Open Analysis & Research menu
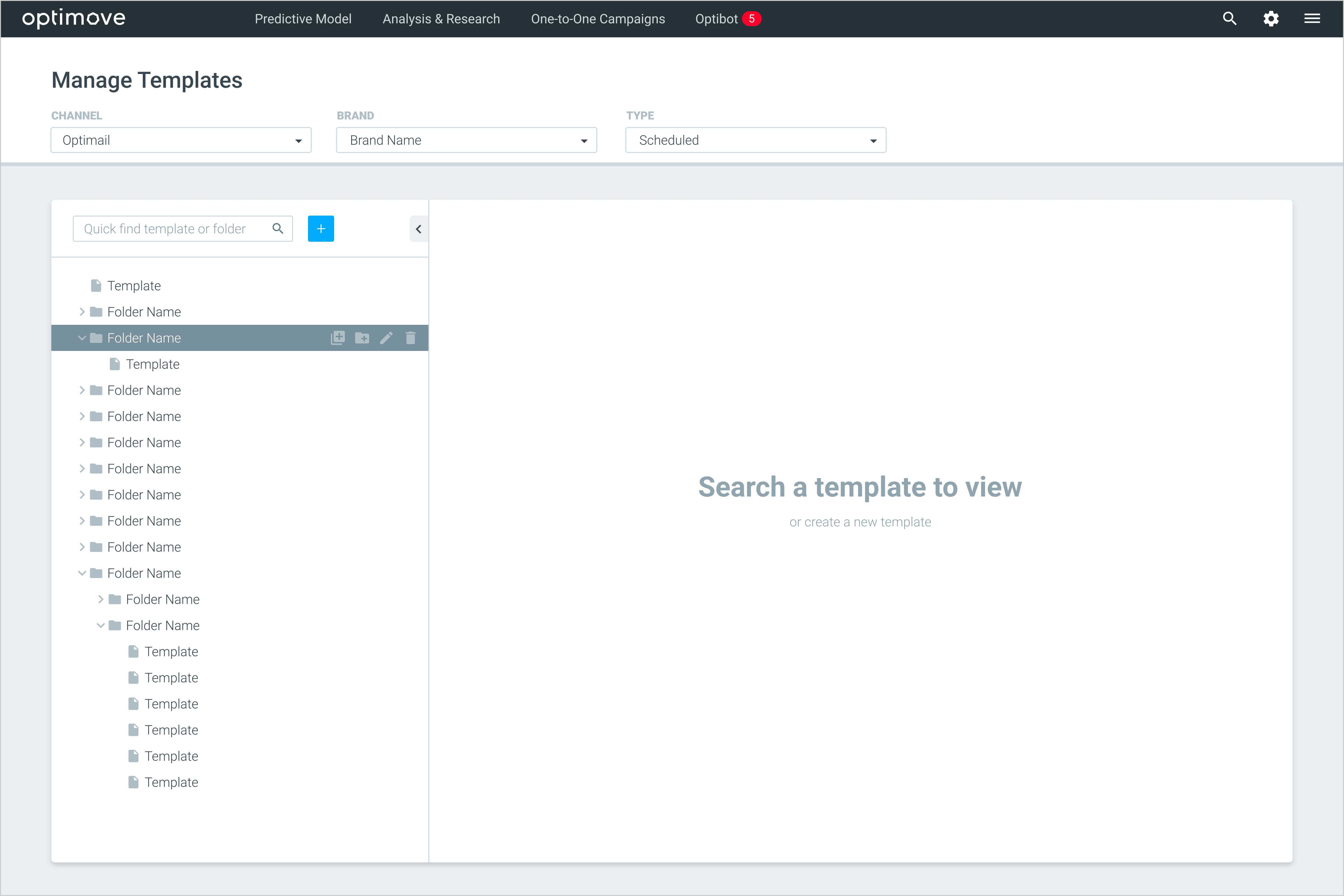 pyautogui.click(x=441, y=19)
